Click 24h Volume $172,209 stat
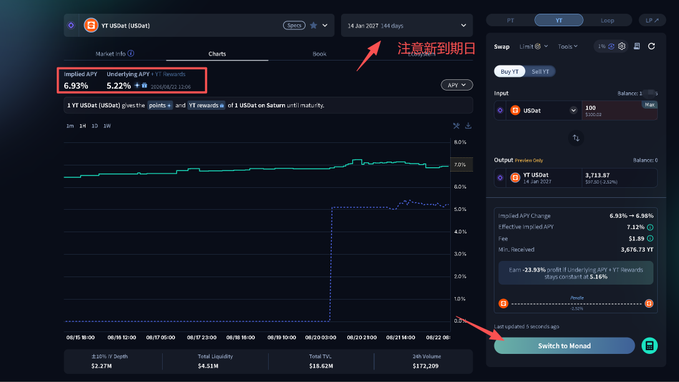 426,361
